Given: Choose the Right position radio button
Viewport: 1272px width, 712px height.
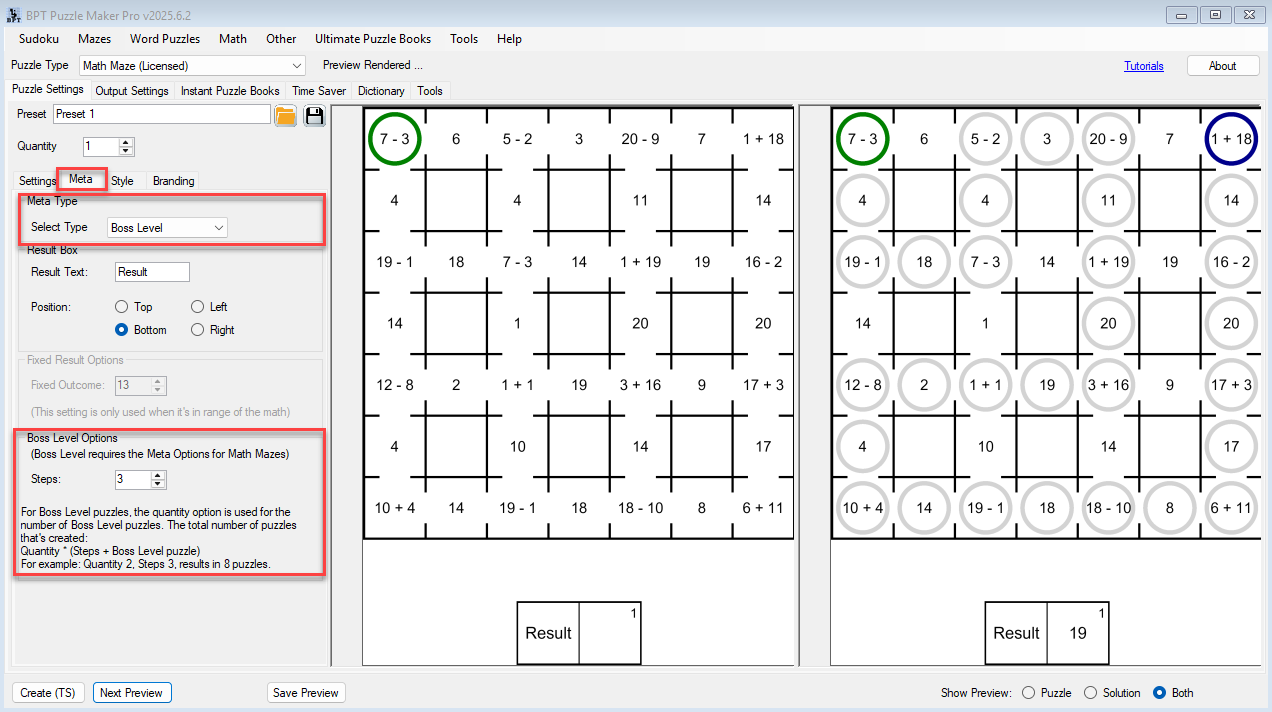Looking at the screenshot, I should pos(198,330).
